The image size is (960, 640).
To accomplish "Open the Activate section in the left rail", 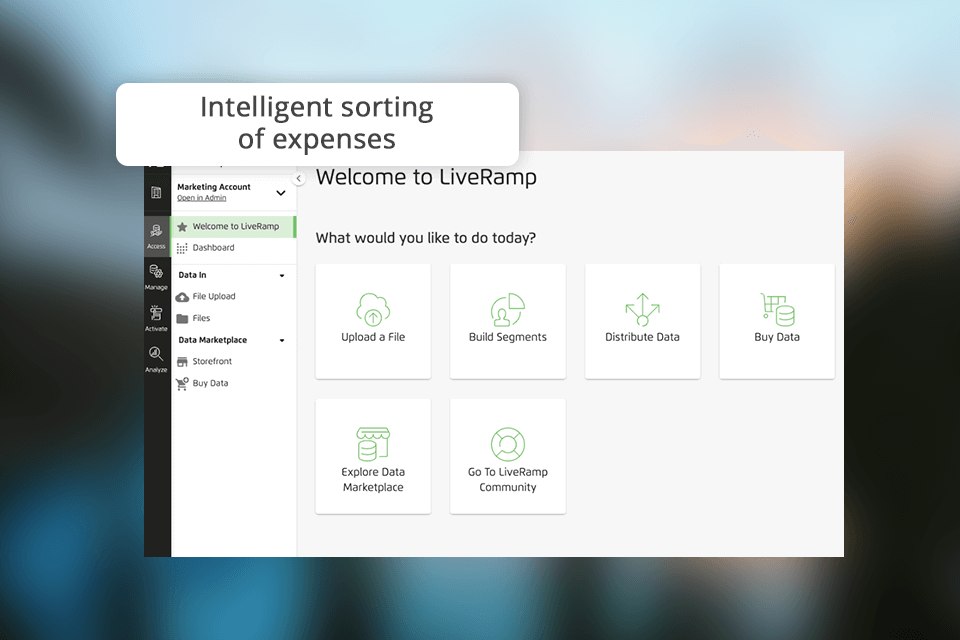I will (x=156, y=318).
